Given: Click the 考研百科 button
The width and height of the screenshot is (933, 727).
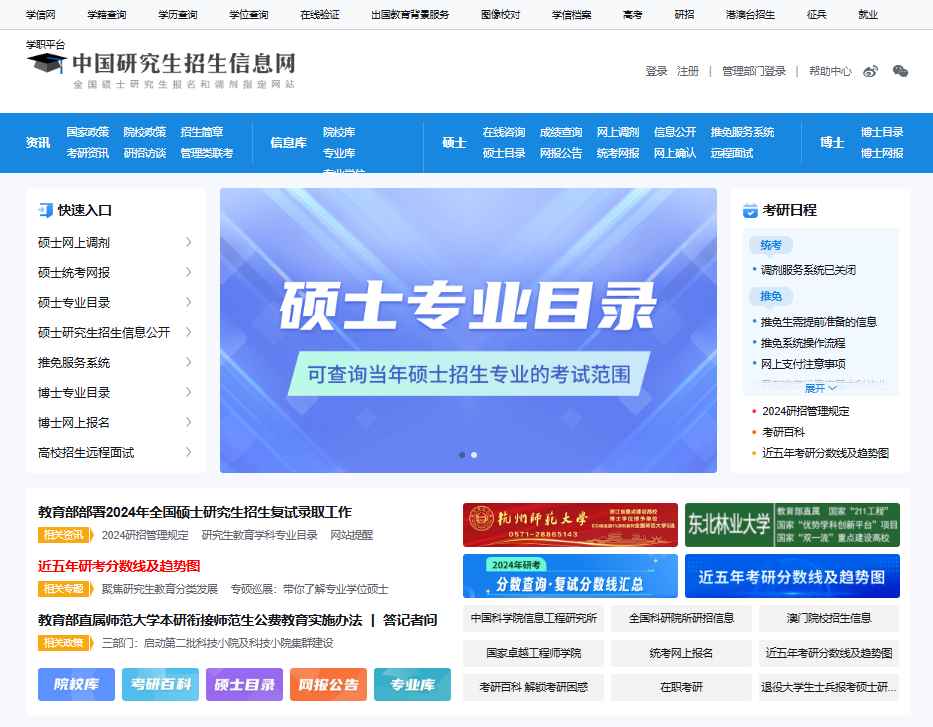Looking at the screenshot, I should (x=160, y=684).
